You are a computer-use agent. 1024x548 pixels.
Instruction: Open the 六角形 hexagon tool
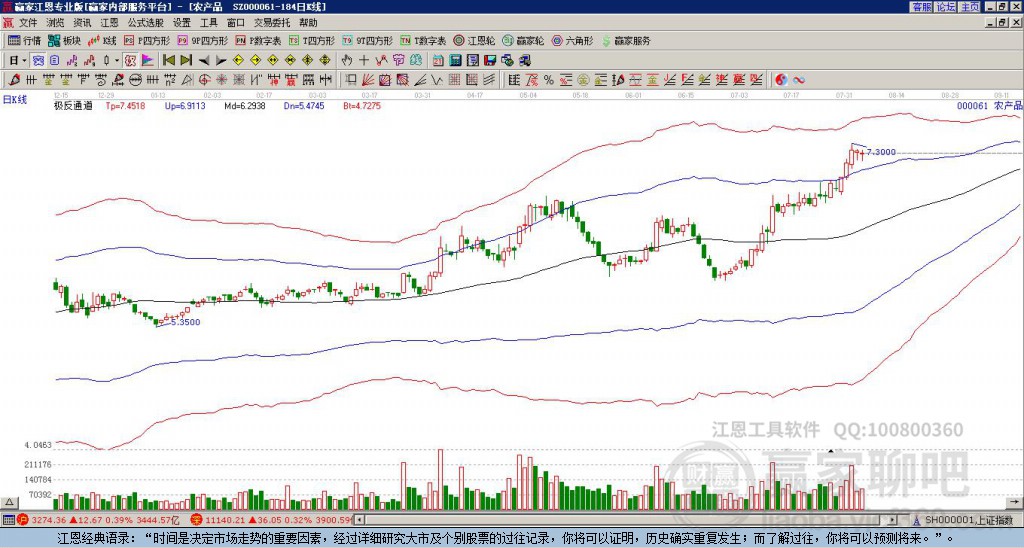[572, 40]
